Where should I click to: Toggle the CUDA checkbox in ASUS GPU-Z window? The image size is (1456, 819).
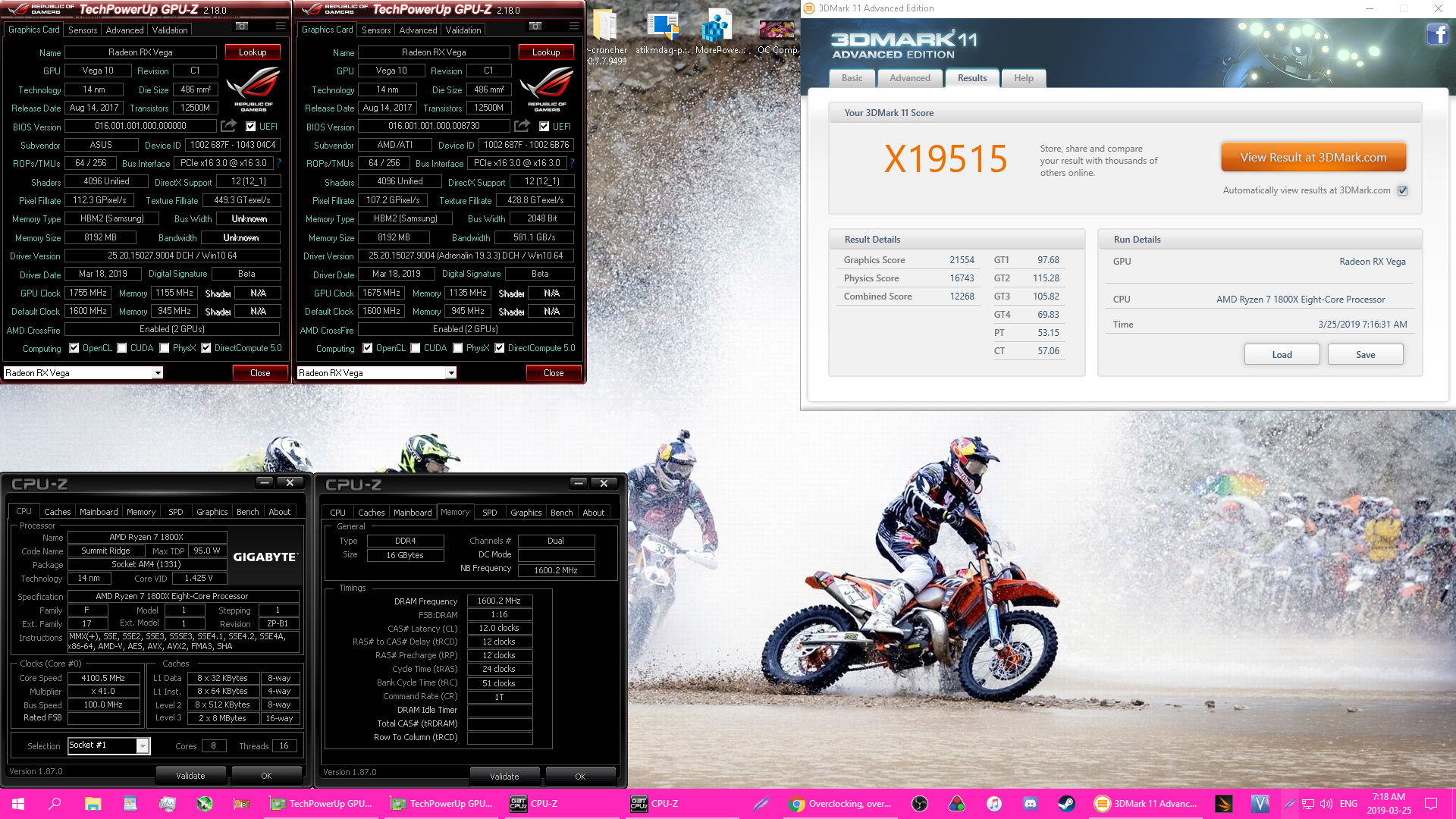click(x=121, y=348)
